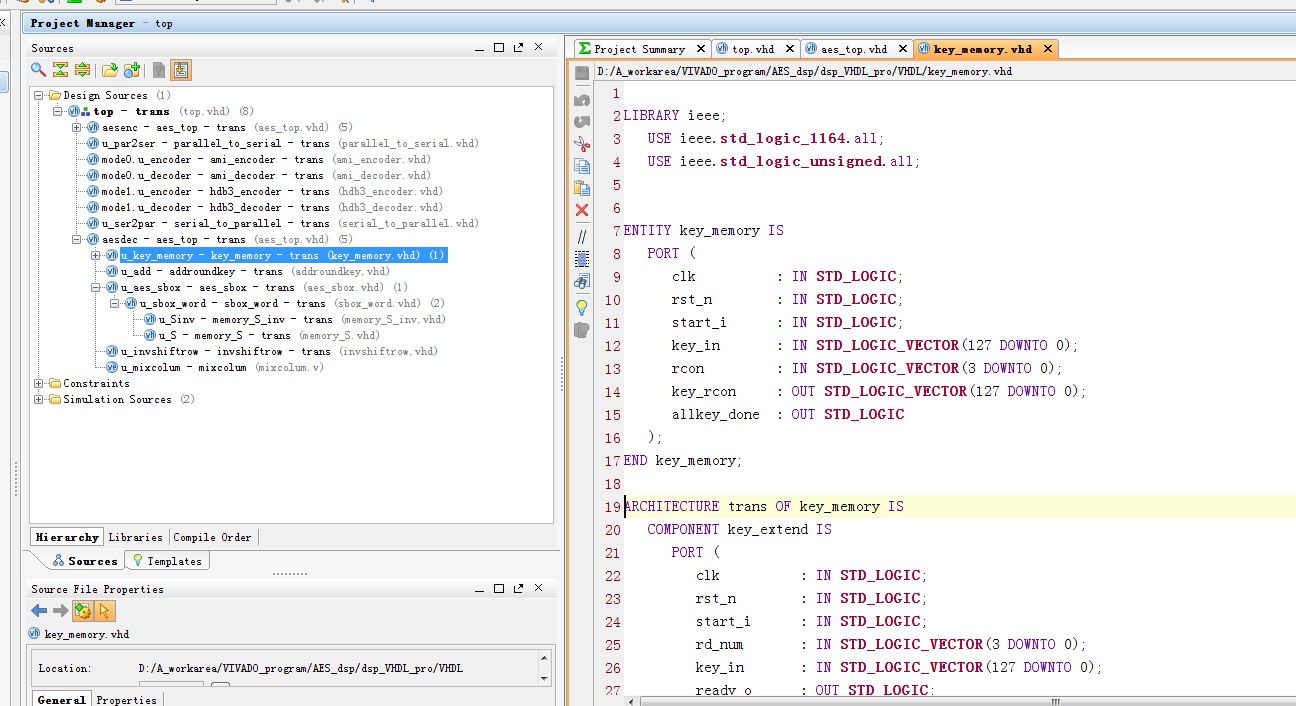Click the Copy icon in editor toolbar

(582, 166)
